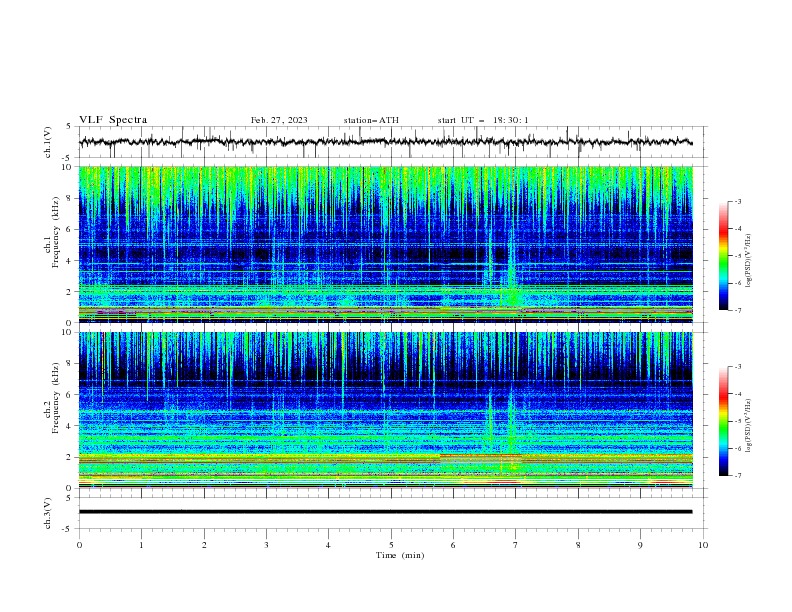Click the "-6" tick on ch.2 color bar
792x612 pixels.
[x=737, y=448]
